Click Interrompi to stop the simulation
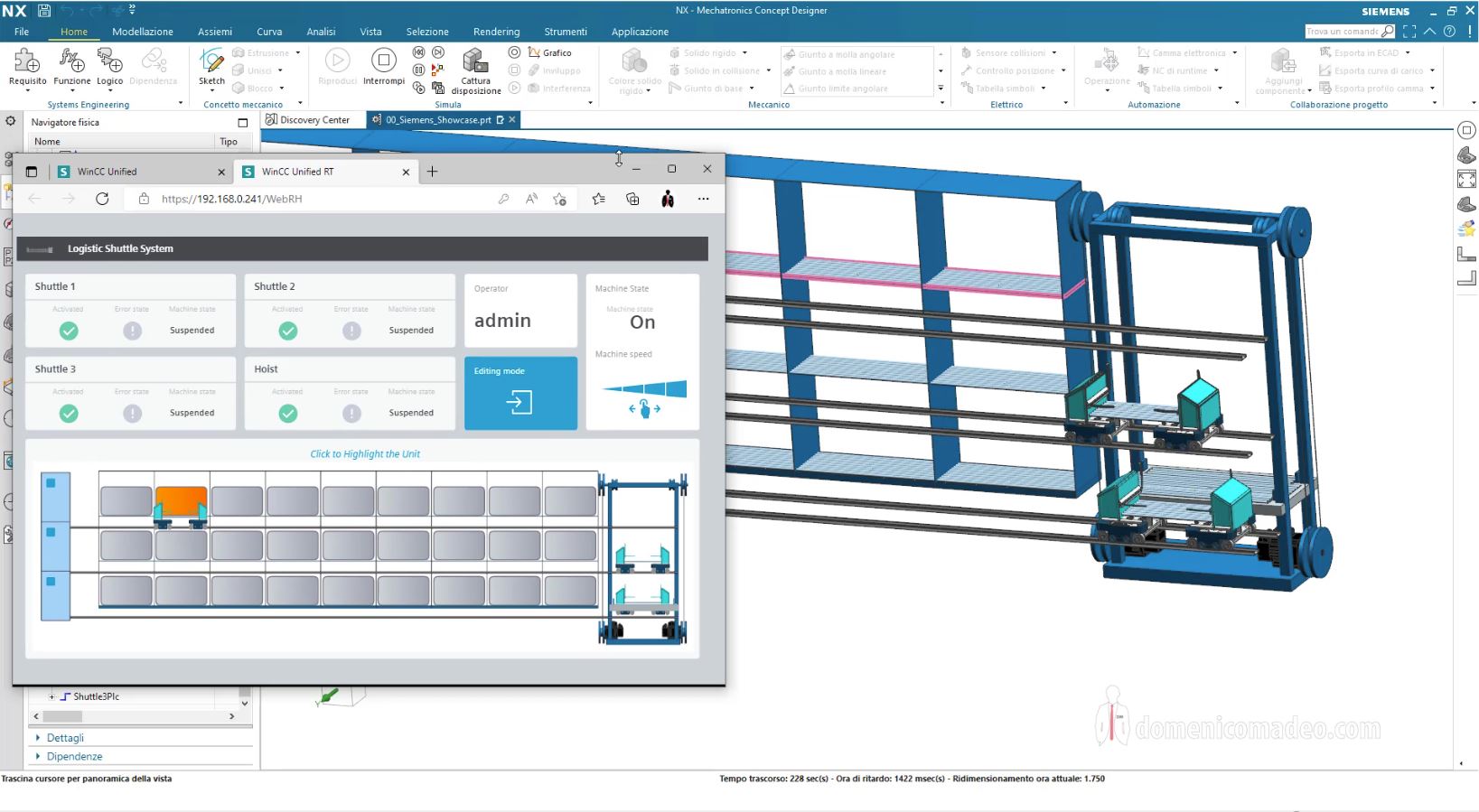Image resolution: width=1479 pixels, height=812 pixels. pyautogui.click(x=383, y=61)
